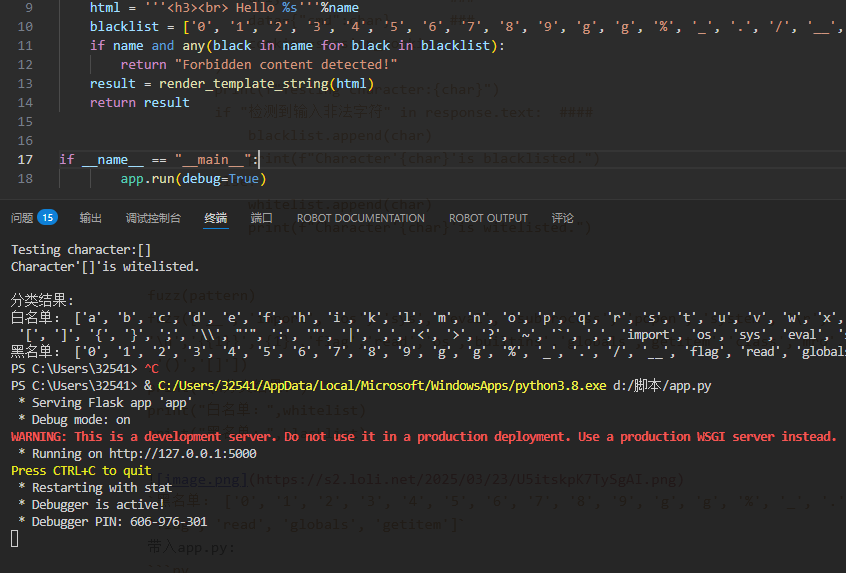Image resolution: width=846 pixels, height=573 pixels.
Task: Select the 终端 terminal tab
Action: click(x=215, y=218)
